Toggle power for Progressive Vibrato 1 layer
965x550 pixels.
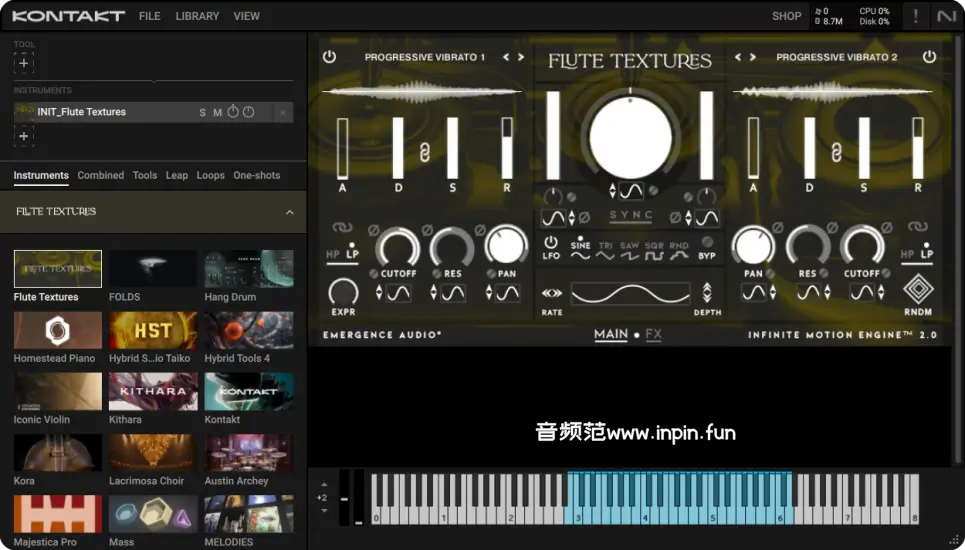tap(329, 57)
